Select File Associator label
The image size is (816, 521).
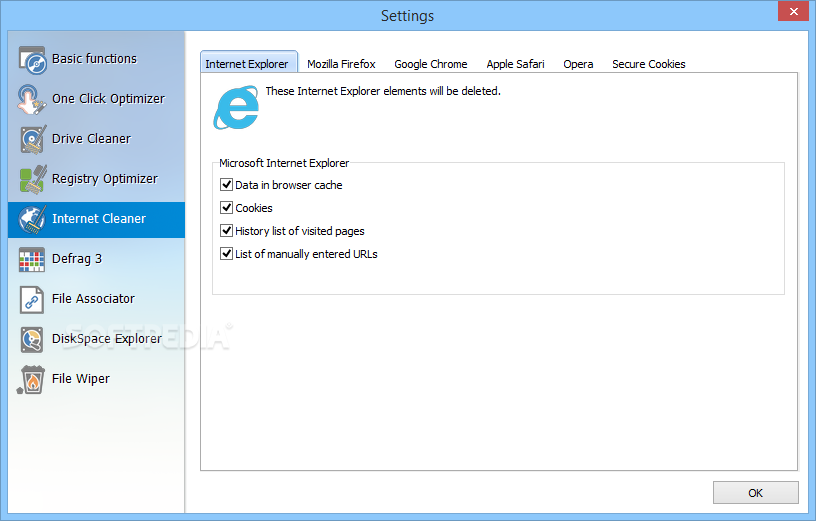click(93, 299)
